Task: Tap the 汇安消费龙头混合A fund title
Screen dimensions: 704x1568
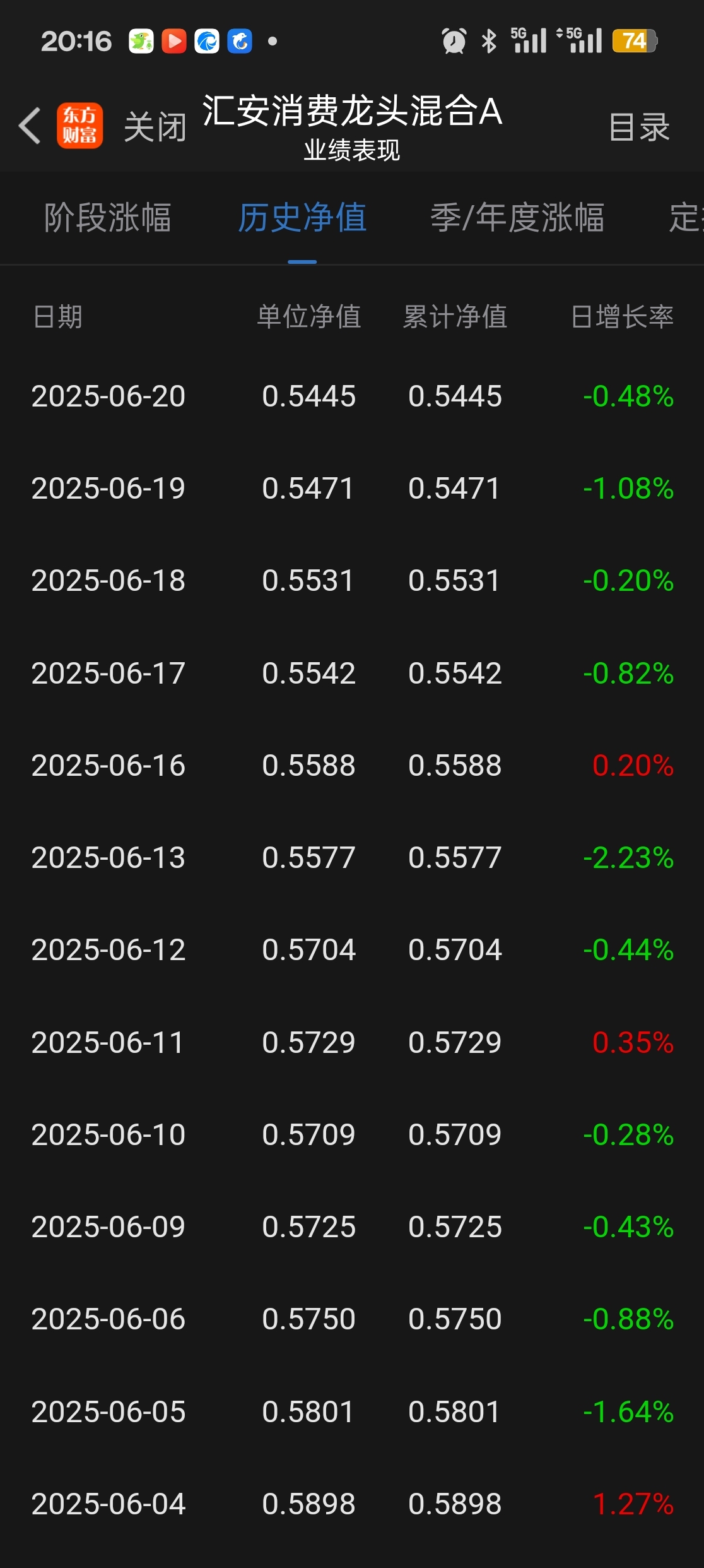Action: (x=352, y=111)
